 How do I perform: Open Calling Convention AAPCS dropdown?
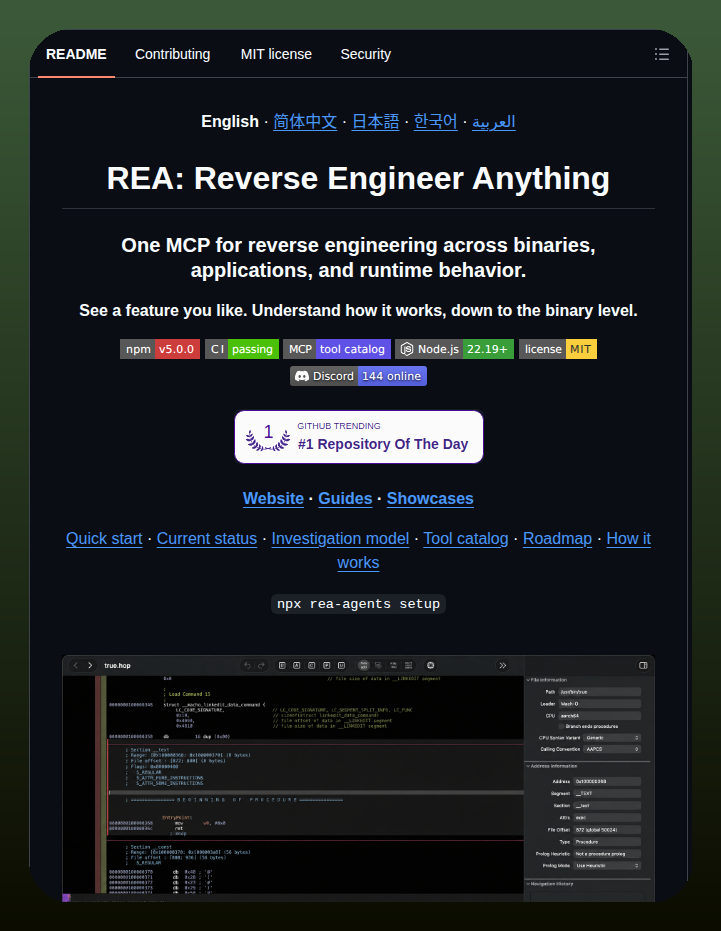point(612,749)
